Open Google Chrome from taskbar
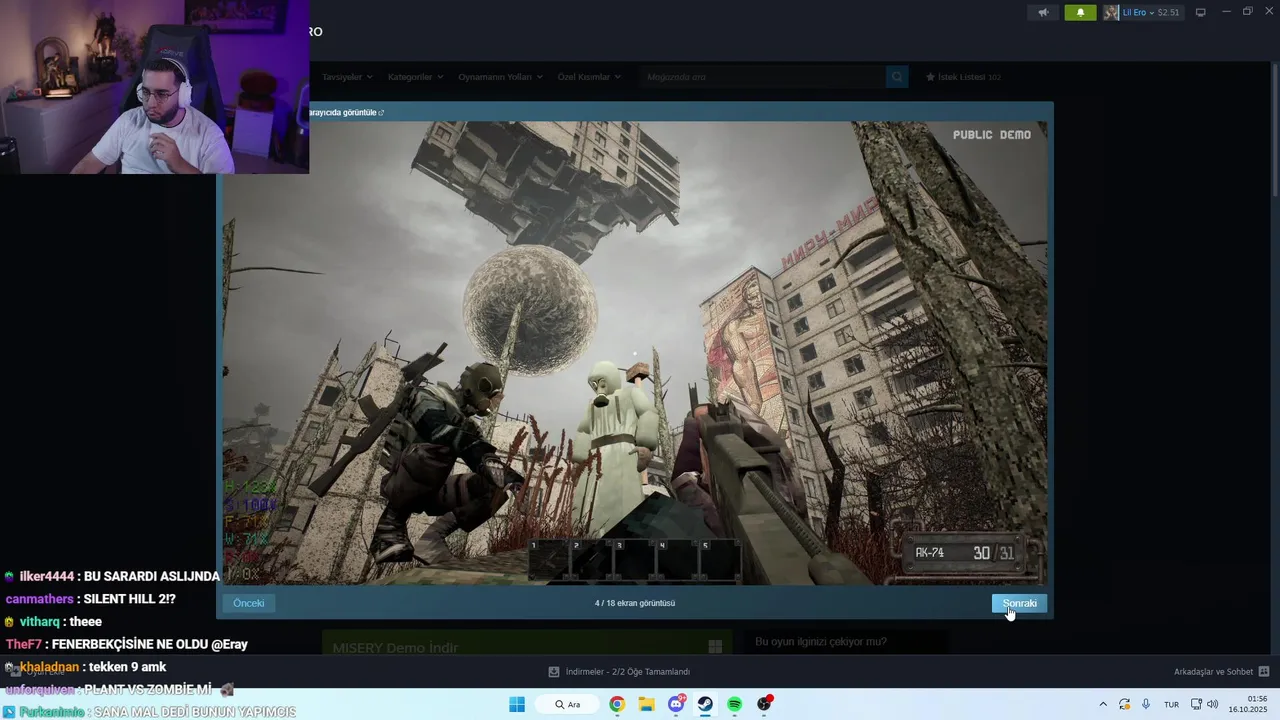The image size is (1280, 720). [617, 704]
